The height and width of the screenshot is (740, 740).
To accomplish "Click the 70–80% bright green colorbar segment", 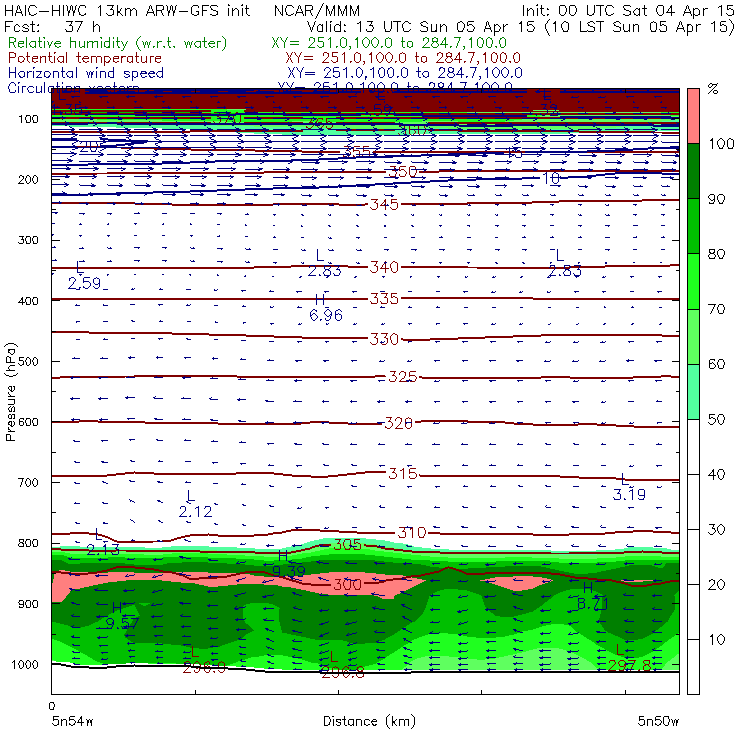I will coord(693,281).
